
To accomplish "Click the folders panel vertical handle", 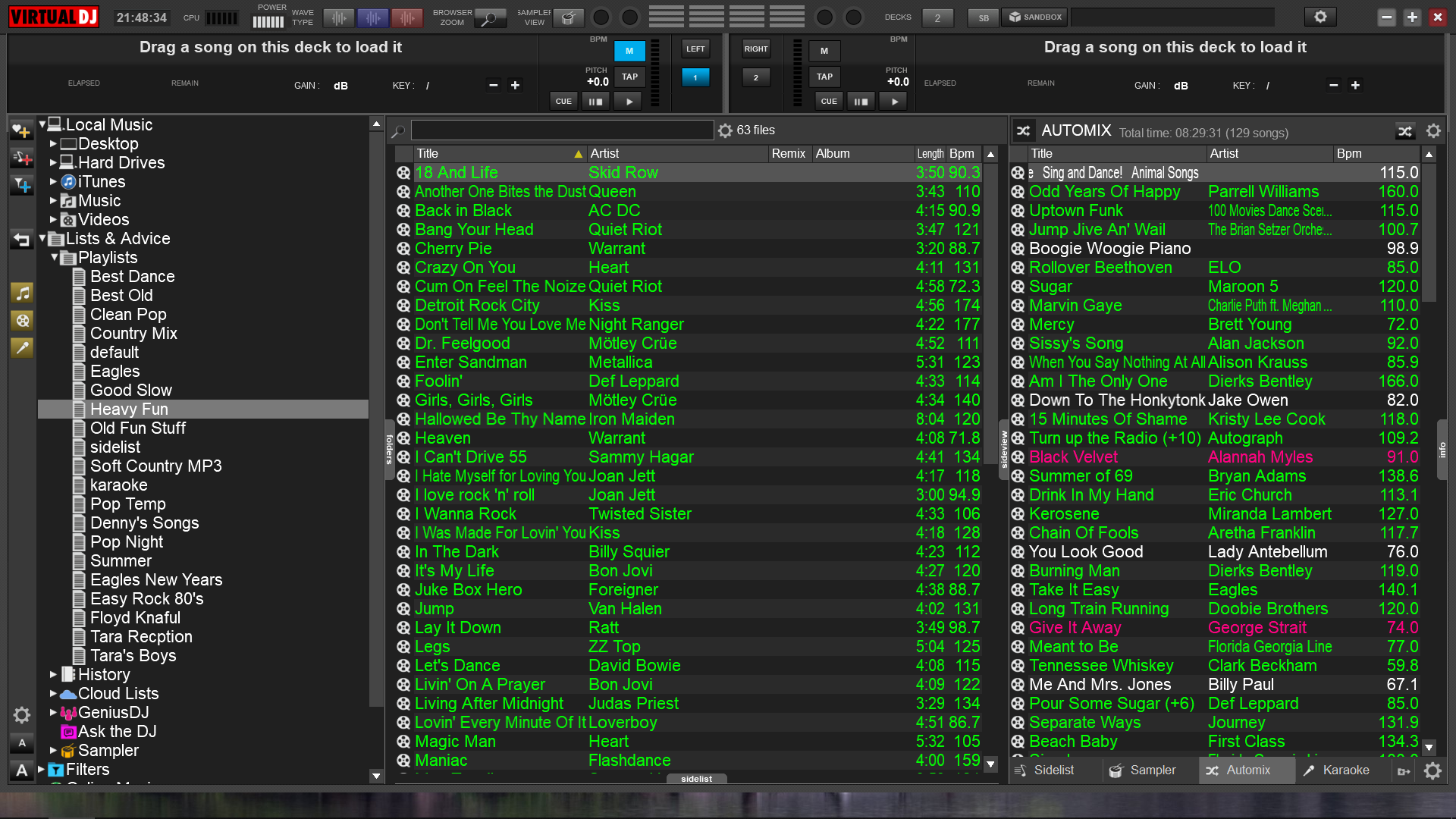I will tap(390, 449).
